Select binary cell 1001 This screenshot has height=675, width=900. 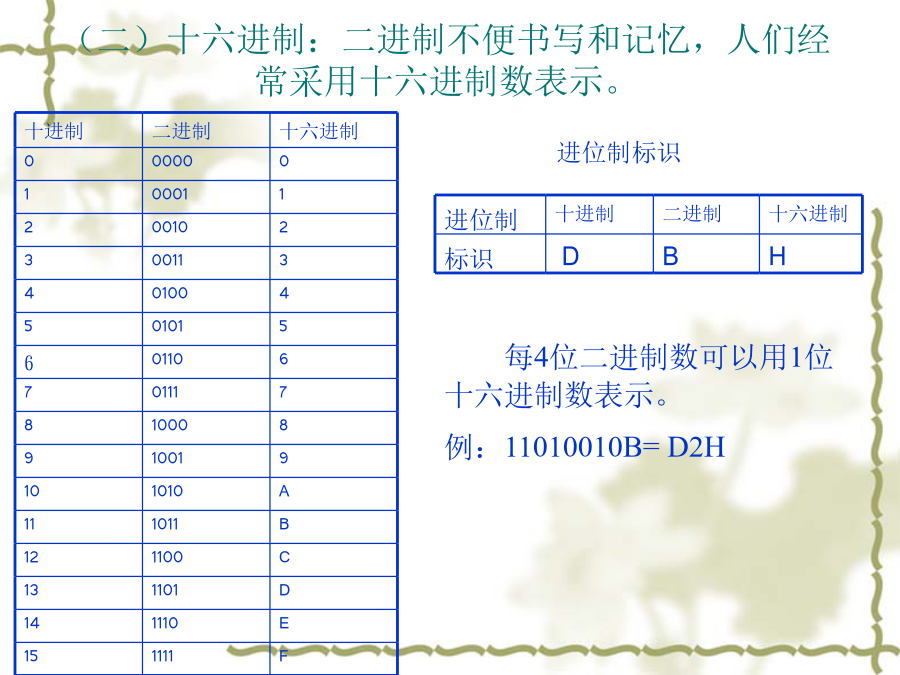click(206, 461)
